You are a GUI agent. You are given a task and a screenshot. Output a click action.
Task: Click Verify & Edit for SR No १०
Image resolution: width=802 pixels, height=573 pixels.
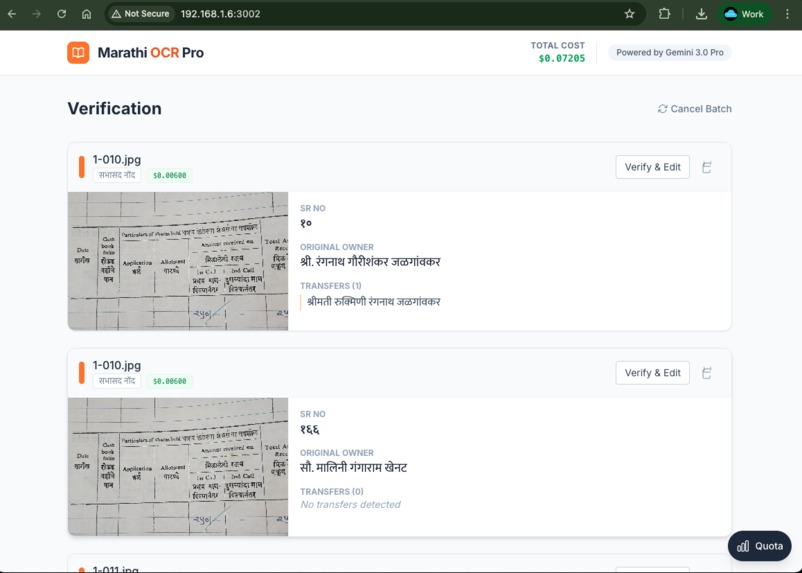[x=652, y=167]
